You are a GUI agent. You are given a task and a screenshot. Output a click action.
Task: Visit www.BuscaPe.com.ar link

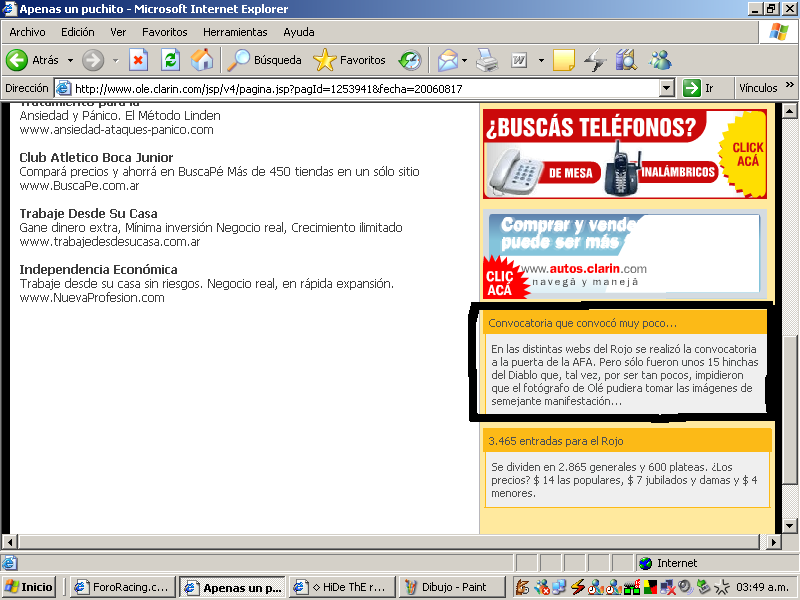click(x=79, y=185)
